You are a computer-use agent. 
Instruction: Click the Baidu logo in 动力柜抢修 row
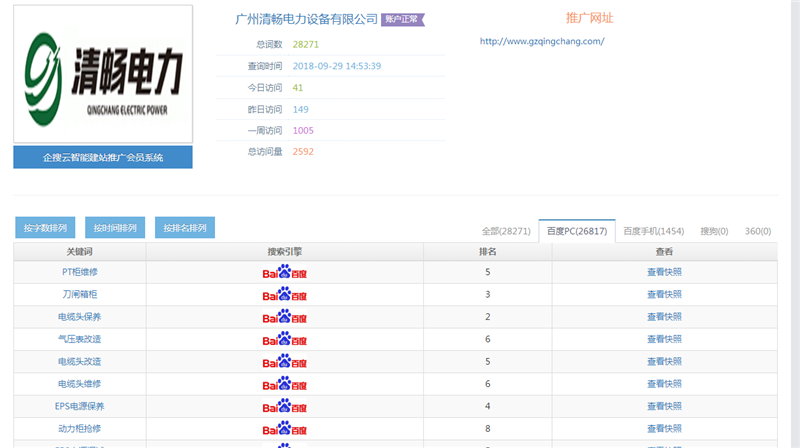[x=284, y=429]
